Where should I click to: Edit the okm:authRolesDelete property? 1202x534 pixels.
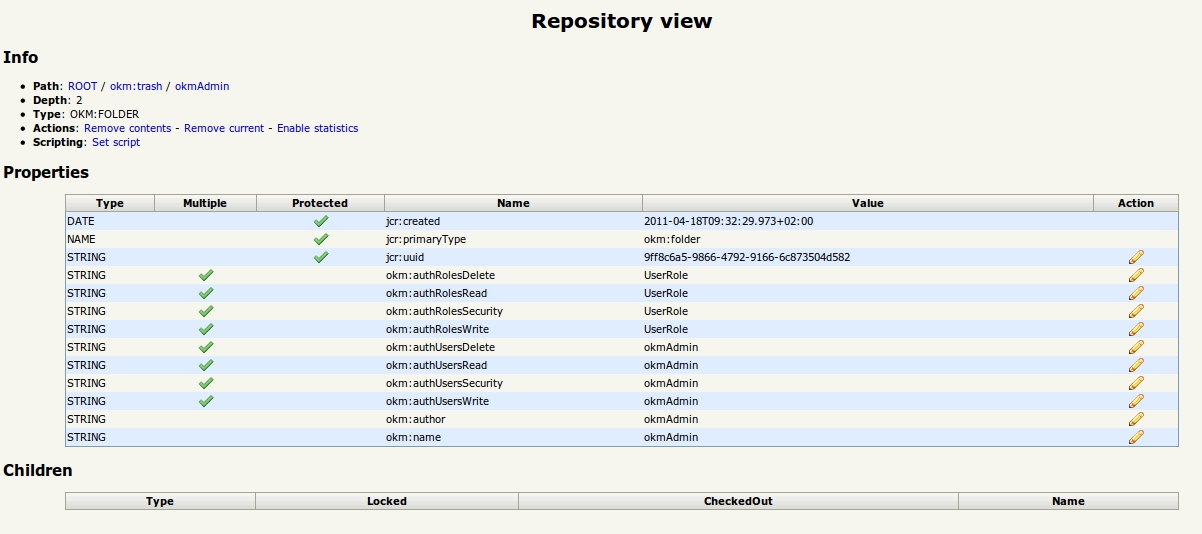tap(1135, 275)
